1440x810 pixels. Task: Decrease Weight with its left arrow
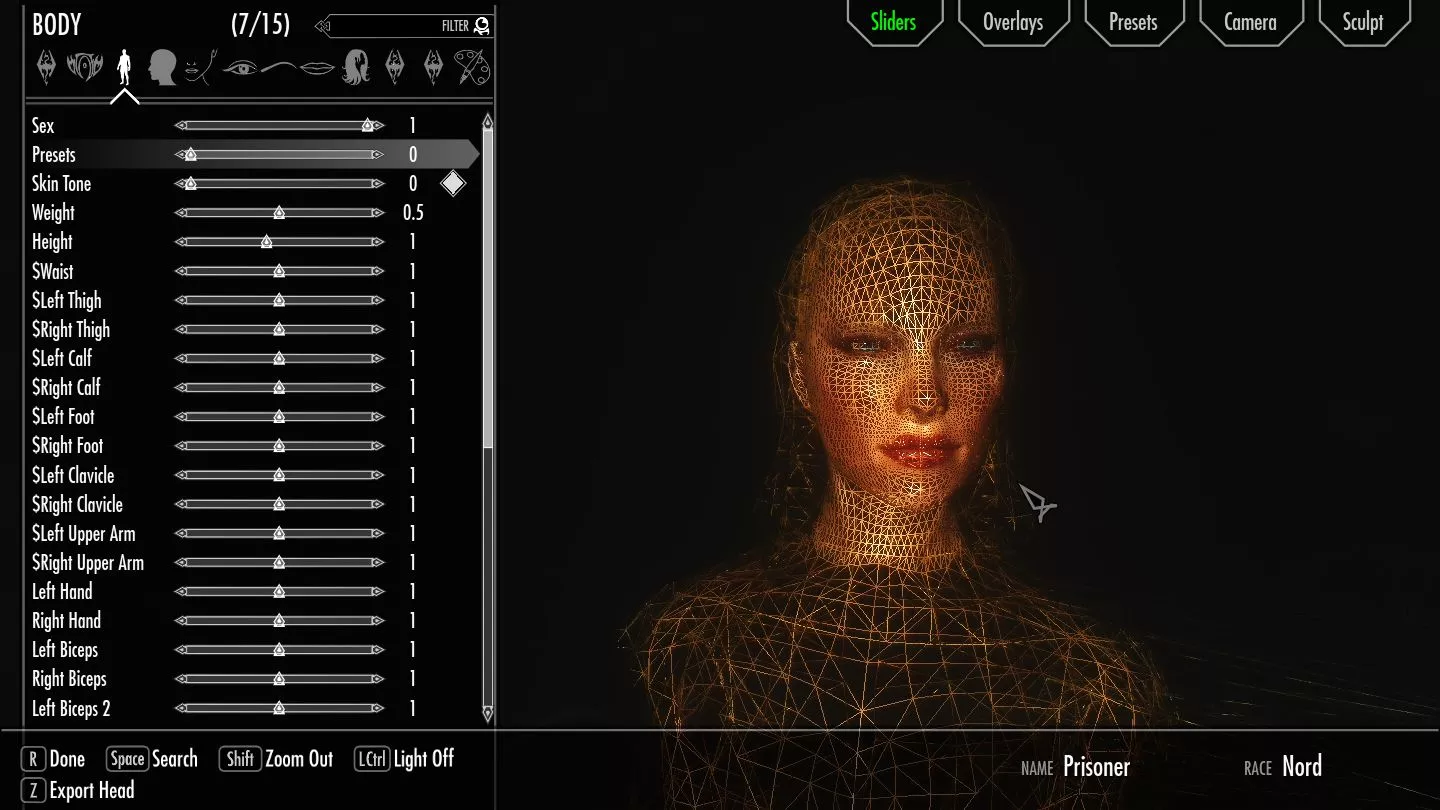[x=179, y=213]
